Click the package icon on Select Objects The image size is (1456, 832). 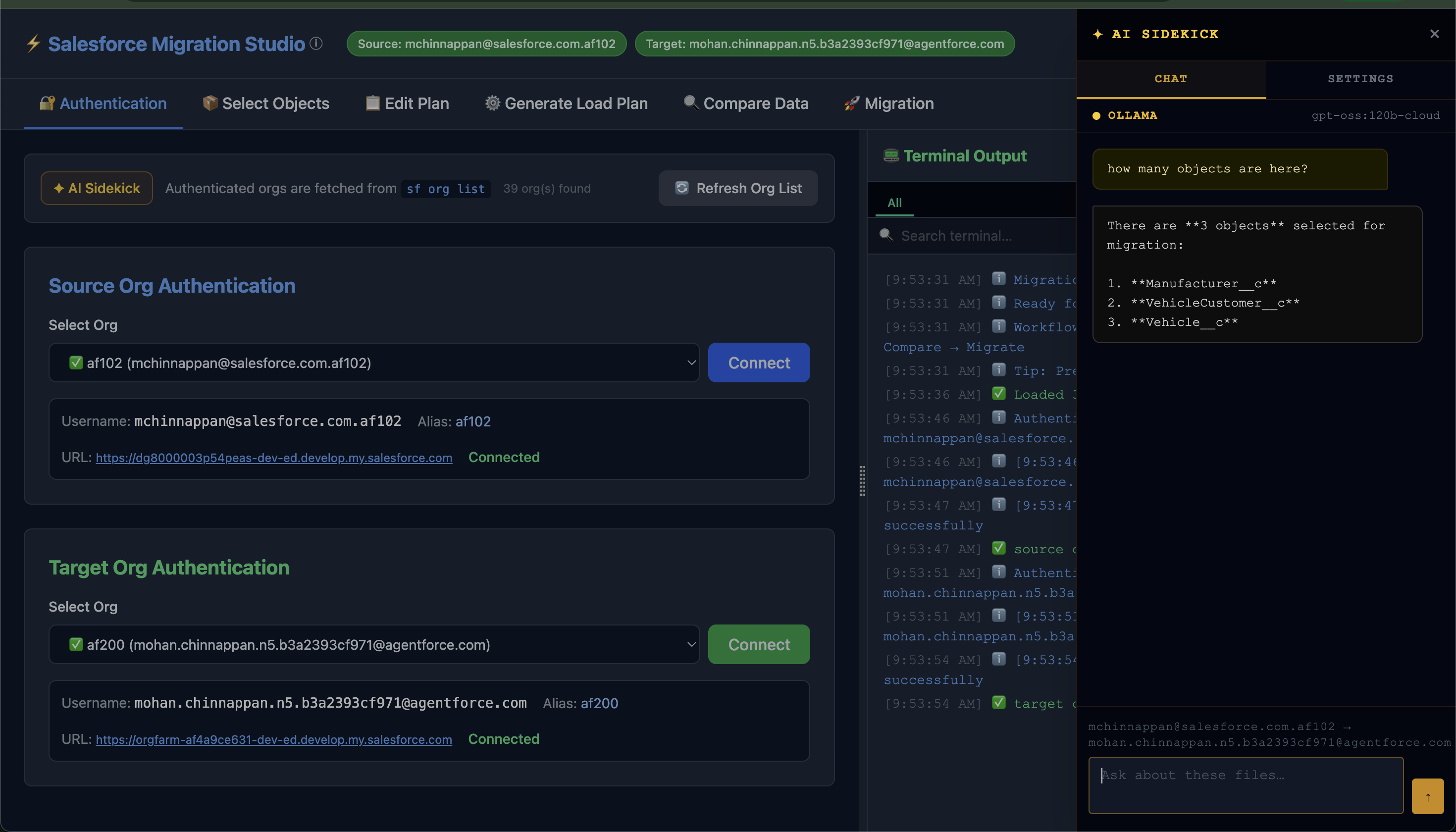click(x=209, y=103)
